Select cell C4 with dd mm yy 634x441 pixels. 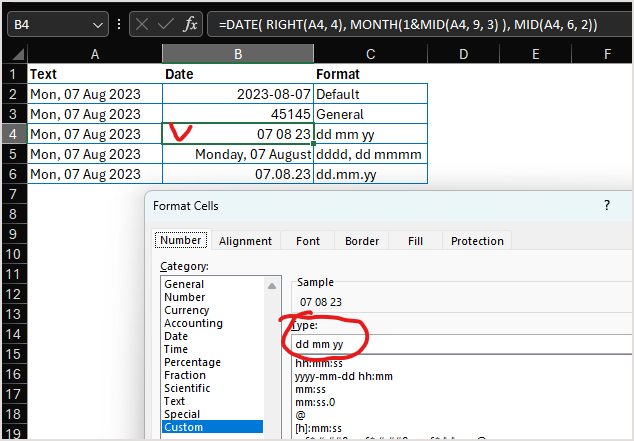tap(370, 134)
